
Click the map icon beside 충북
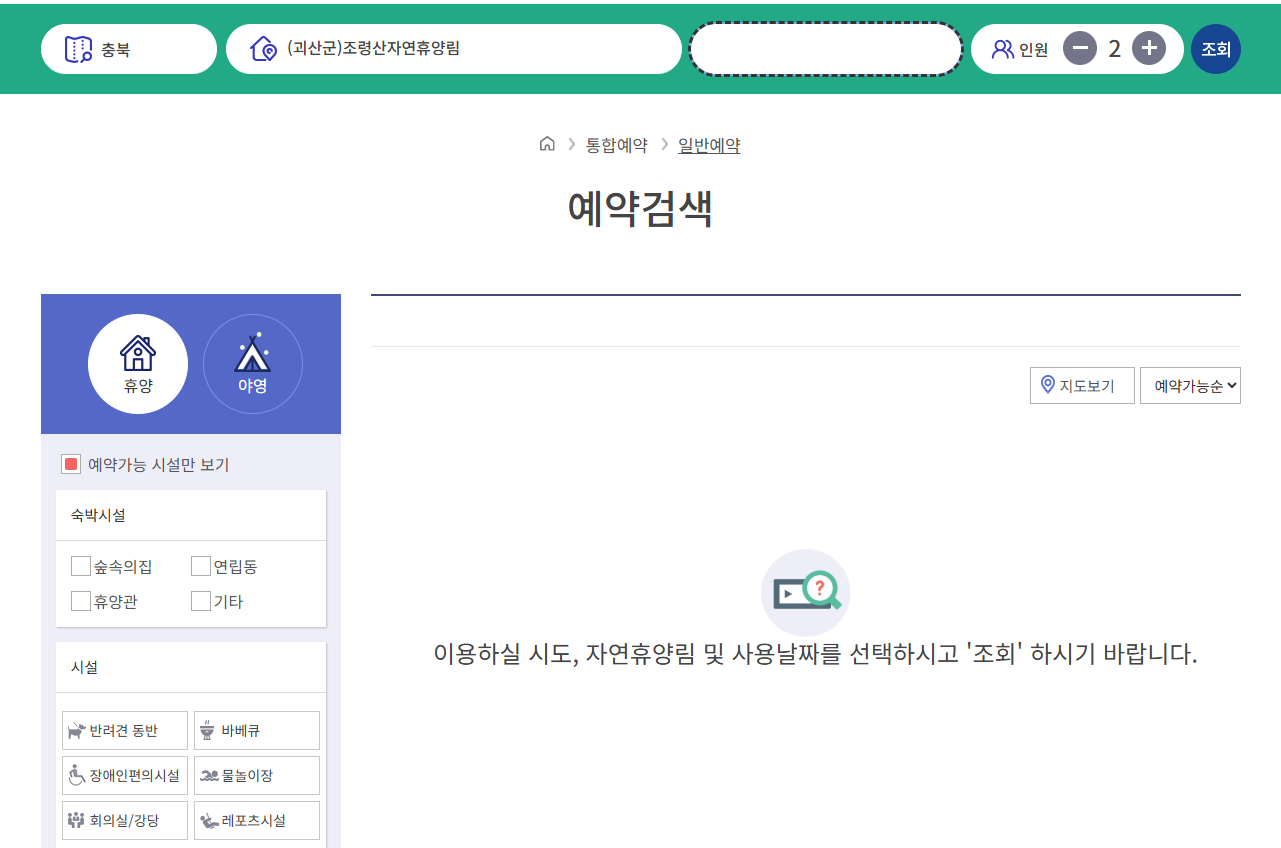pos(78,49)
